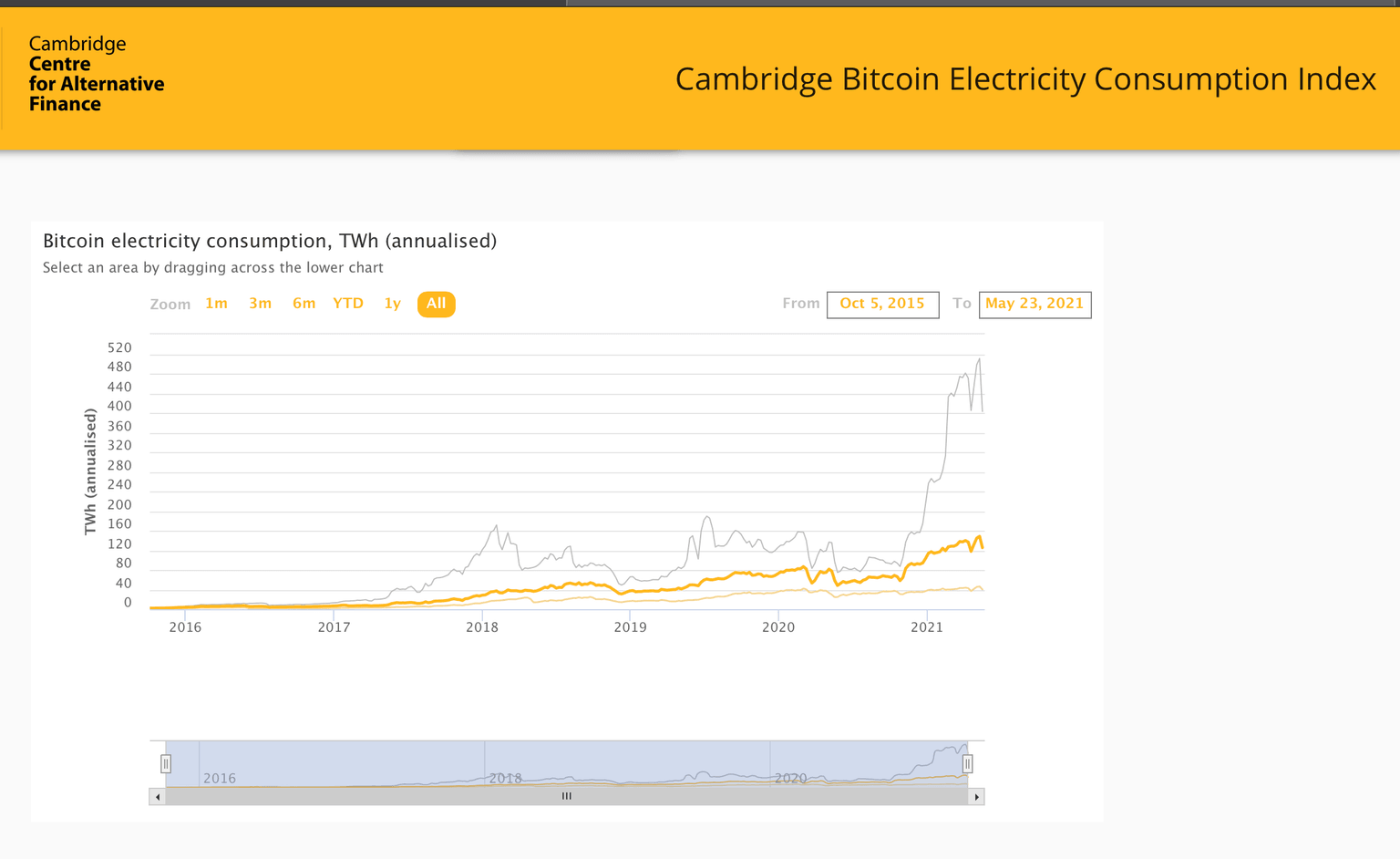Toggle the 1m zoom option
1400x859 pixels.
click(217, 304)
